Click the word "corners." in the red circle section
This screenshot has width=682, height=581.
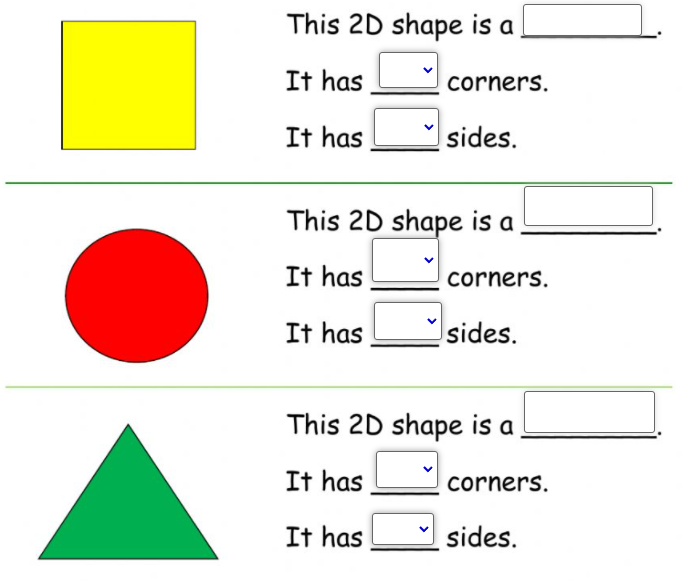click(498, 278)
